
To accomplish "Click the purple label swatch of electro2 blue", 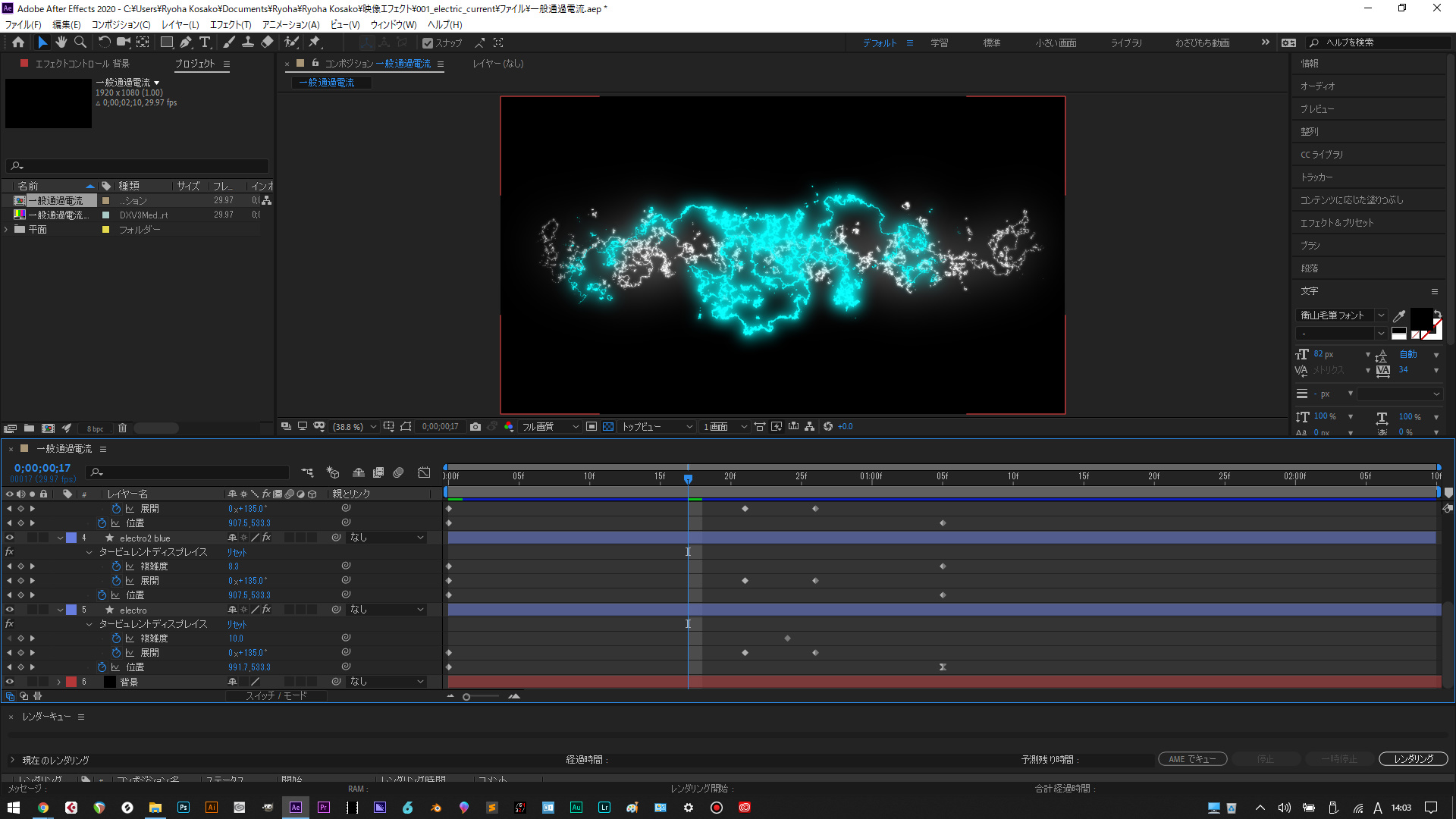I will tap(71, 538).
